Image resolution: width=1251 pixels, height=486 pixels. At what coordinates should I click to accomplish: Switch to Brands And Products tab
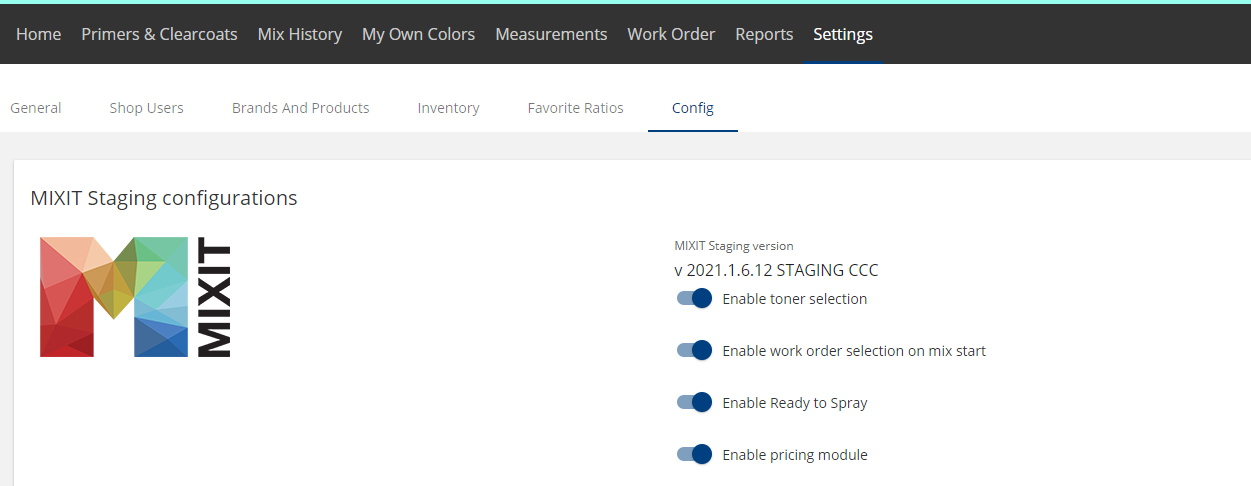click(x=301, y=108)
